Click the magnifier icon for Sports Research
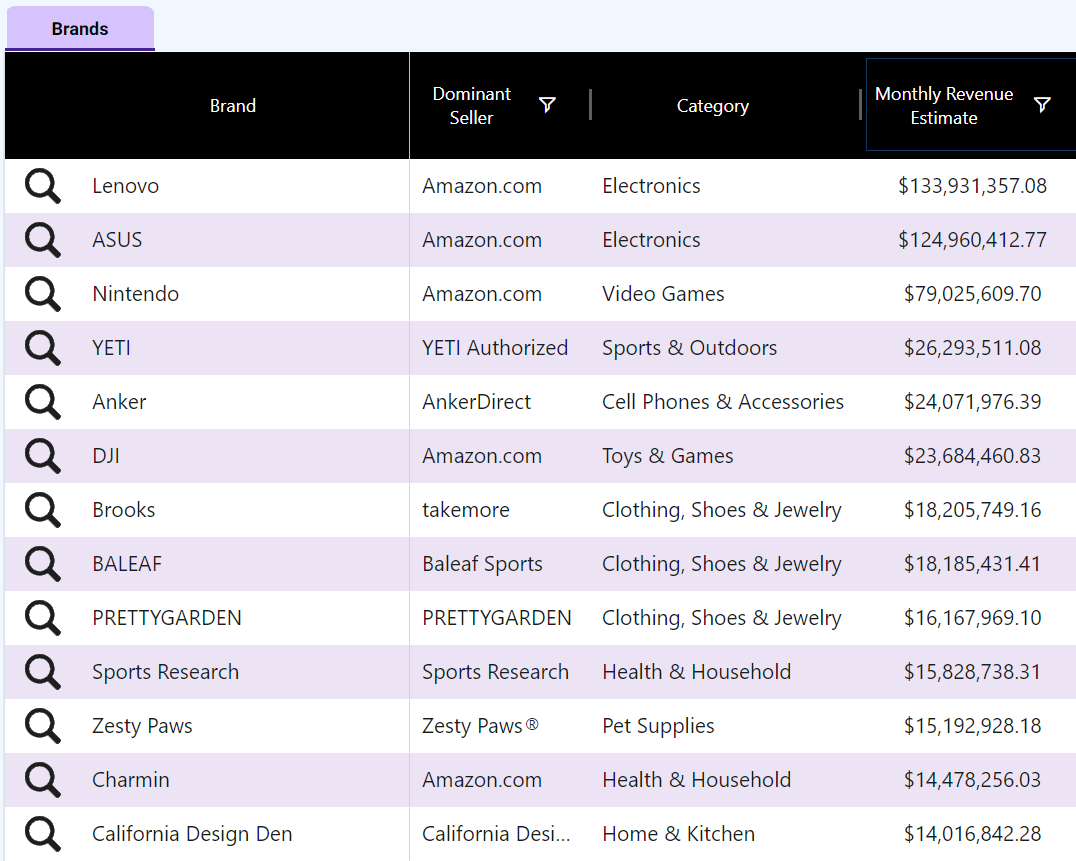The height and width of the screenshot is (861, 1076). coord(43,672)
